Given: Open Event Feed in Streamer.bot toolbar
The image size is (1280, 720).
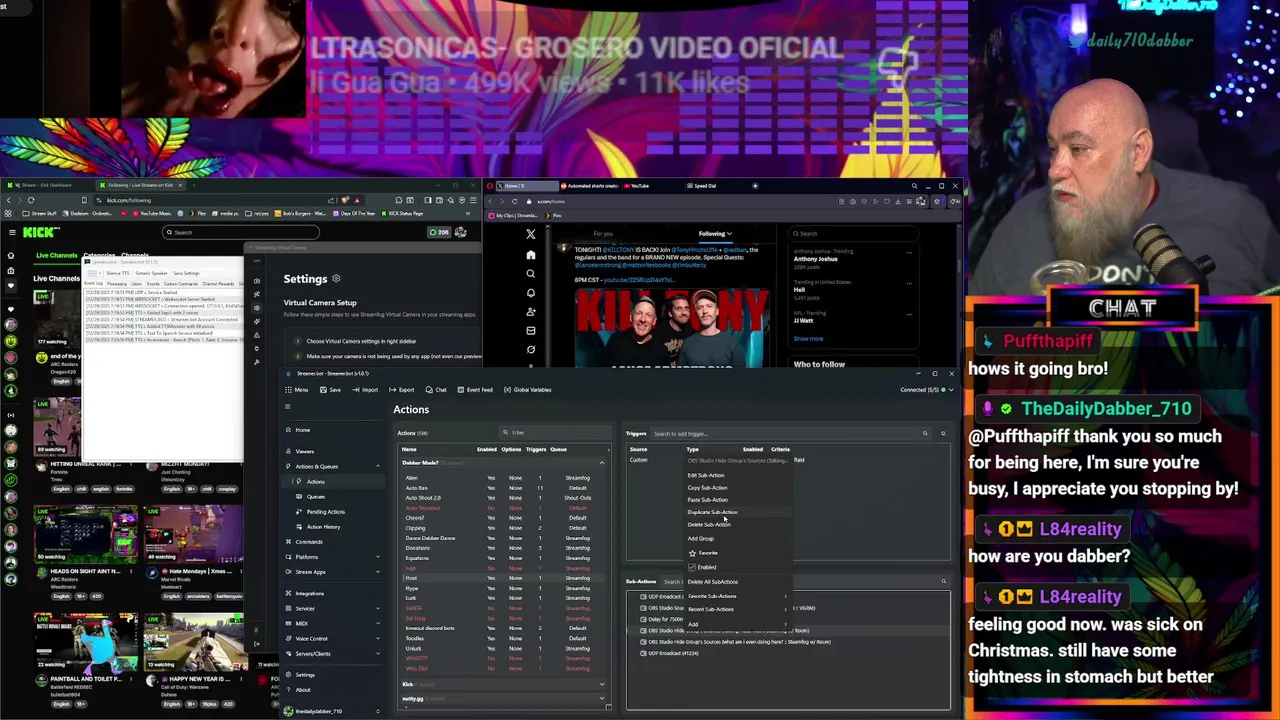Looking at the screenshot, I should (474, 390).
